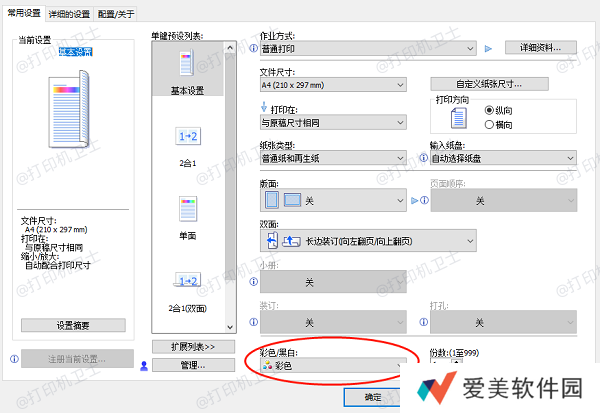Click 自定义纸张尺寸... button
This screenshot has width=600, height=413.
(x=489, y=84)
